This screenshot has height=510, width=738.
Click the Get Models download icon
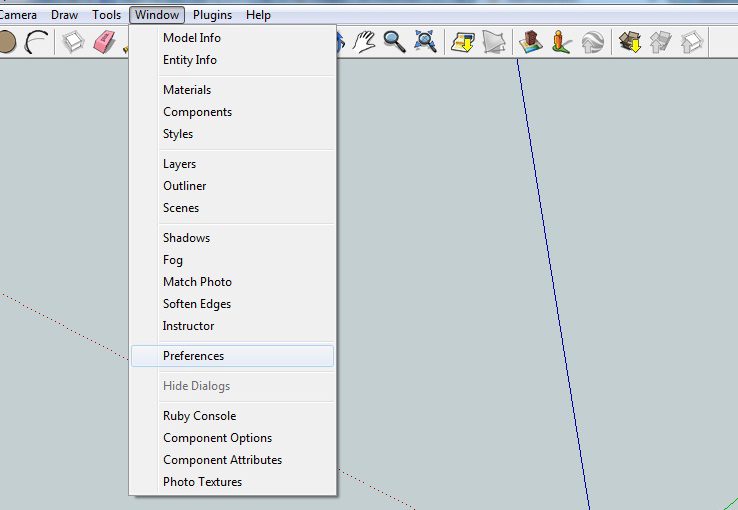point(629,42)
